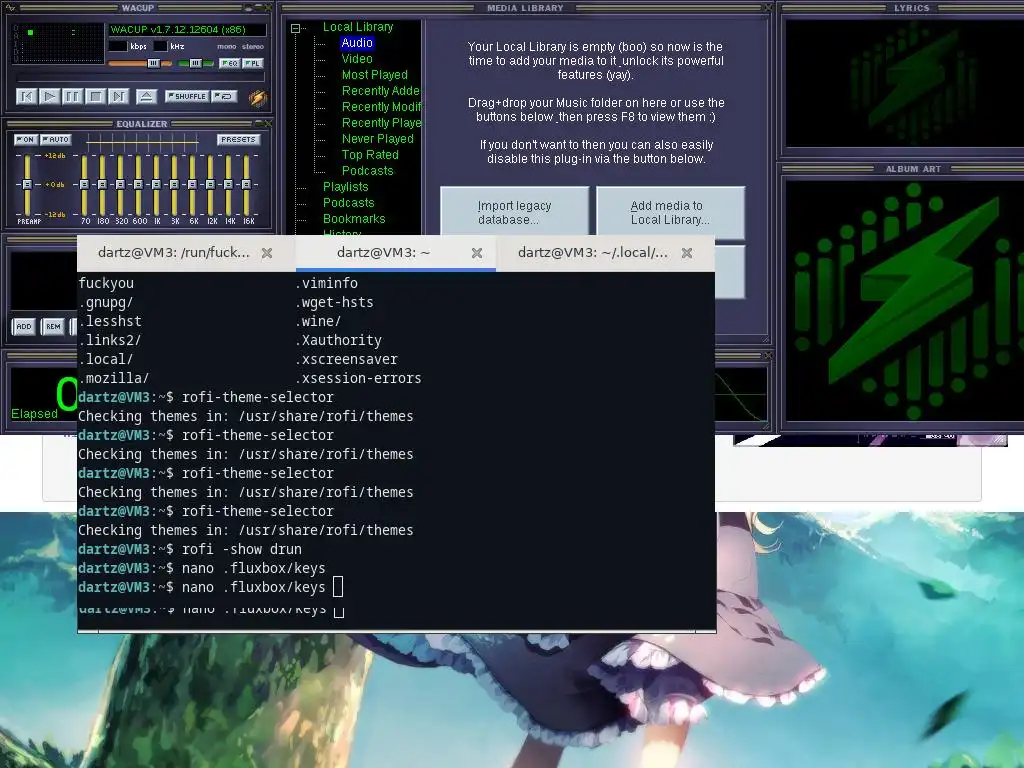Click the 'rofi -show drun' terminal line
Screen dimensions: 1024x768
click(x=190, y=549)
